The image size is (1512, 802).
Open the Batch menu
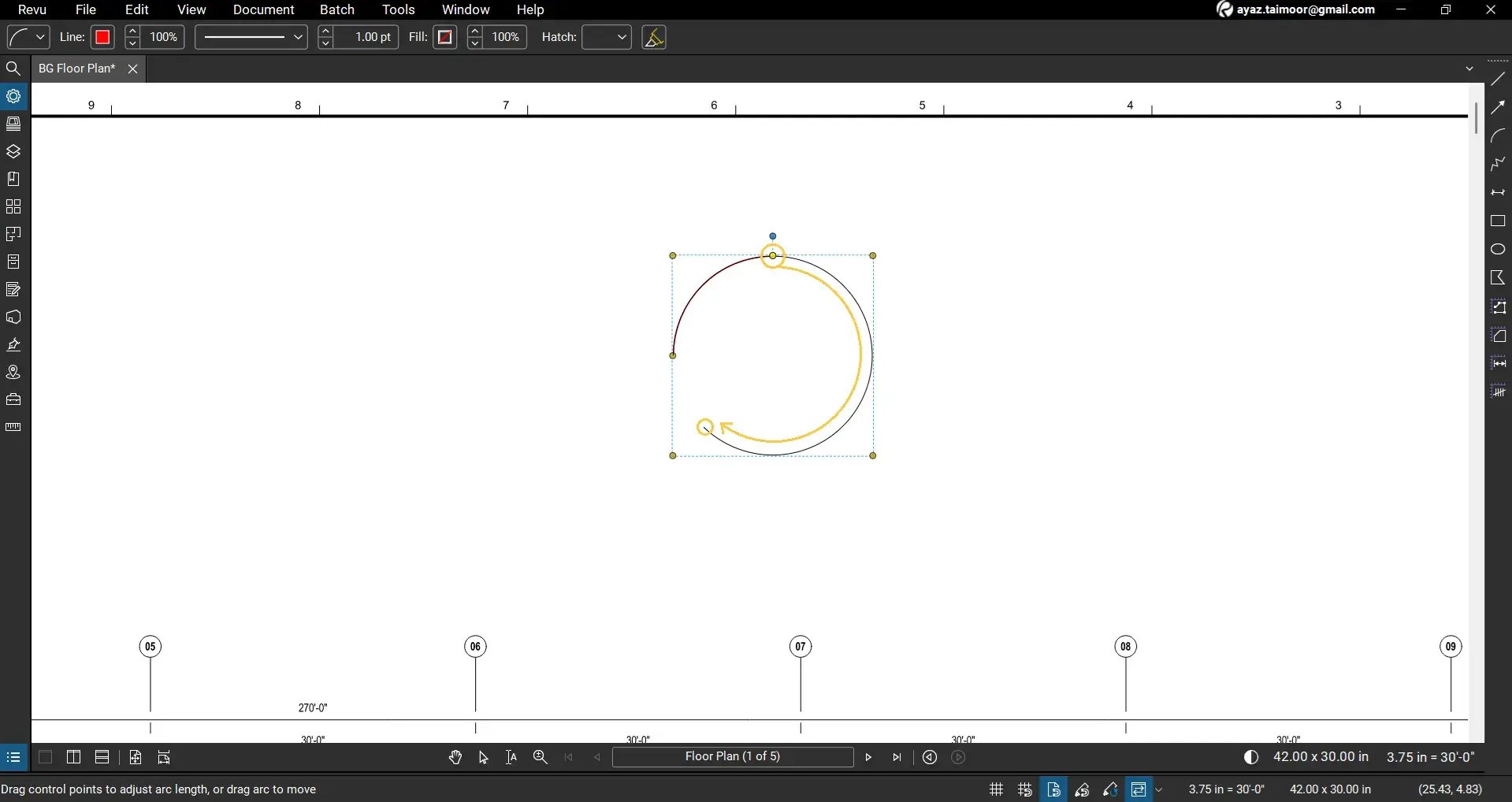click(x=337, y=10)
